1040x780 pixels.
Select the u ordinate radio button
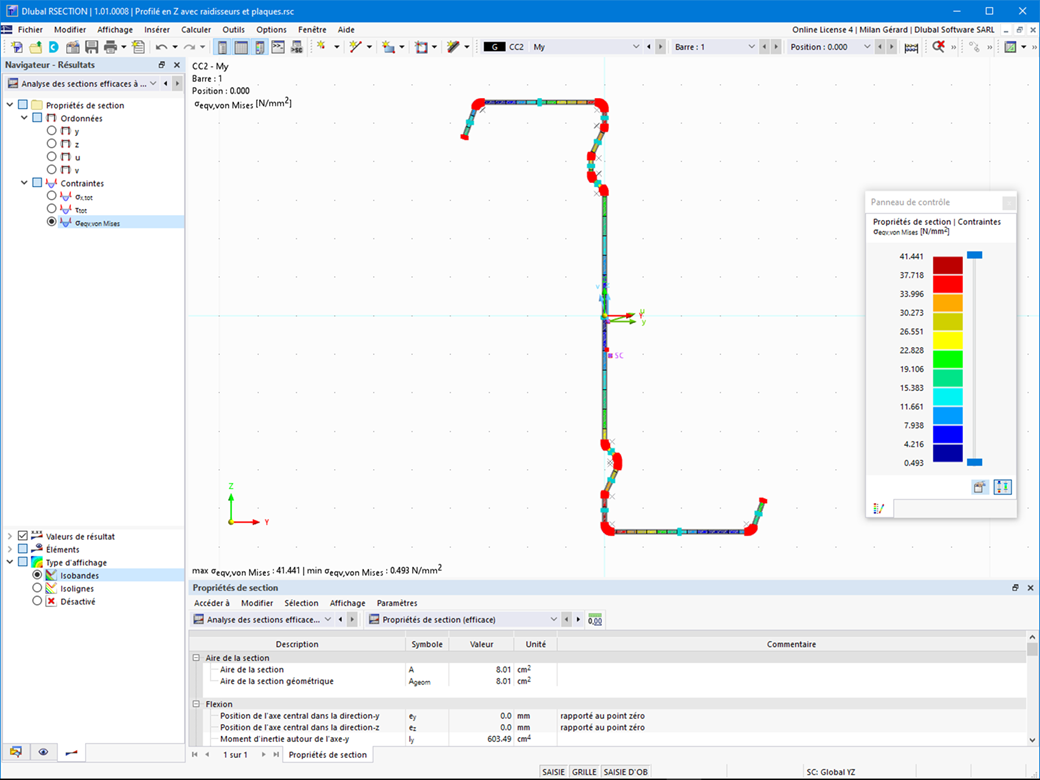pos(51,157)
